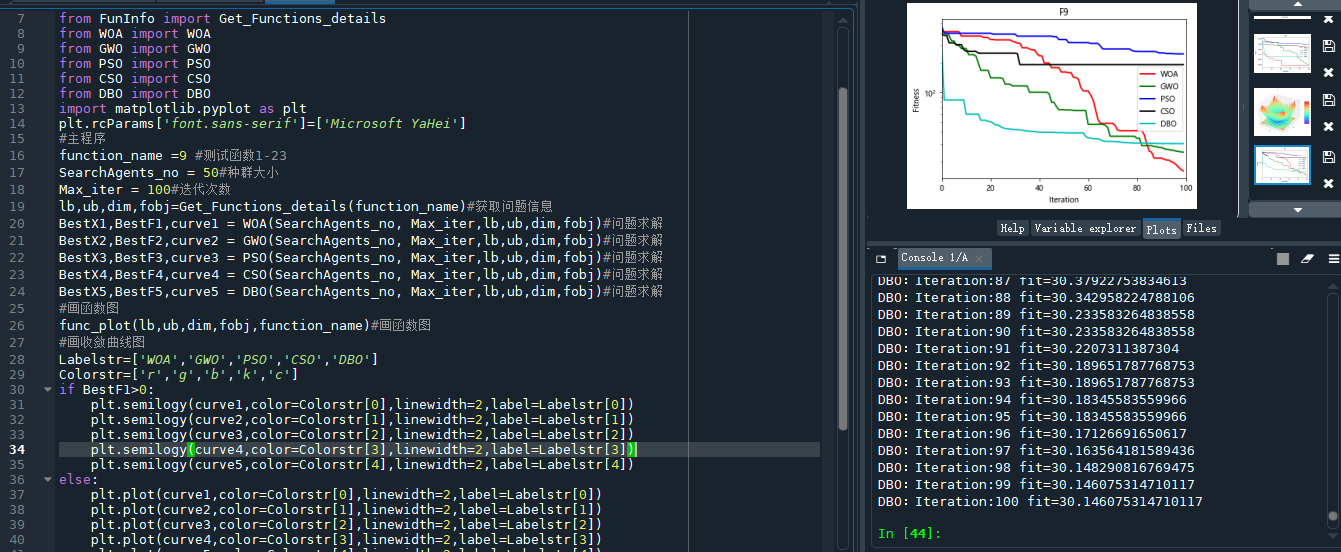Click the console vertical scrollbar handle

coord(1332,517)
